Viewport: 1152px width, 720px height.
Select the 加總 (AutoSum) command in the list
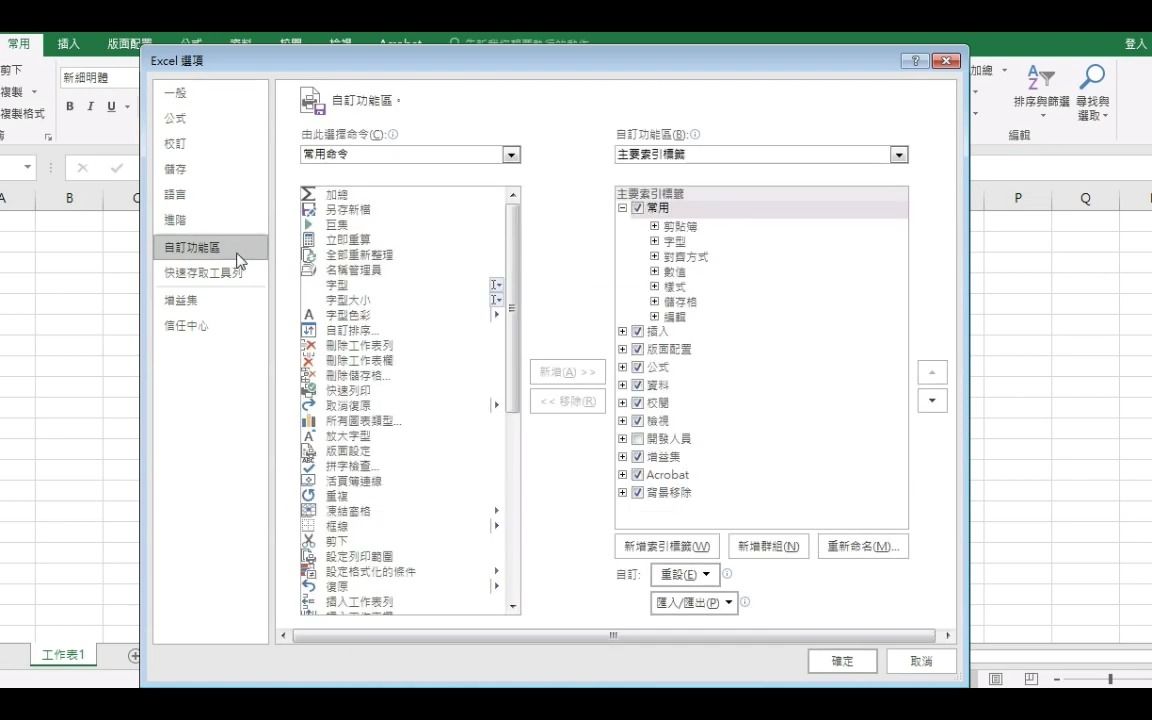pos(337,193)
